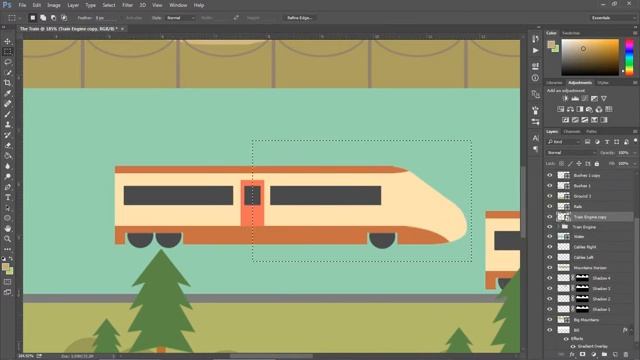The width and height of the screenshot is (640, 360).
Task: Click the Feather input field
Action: (105, 18)
